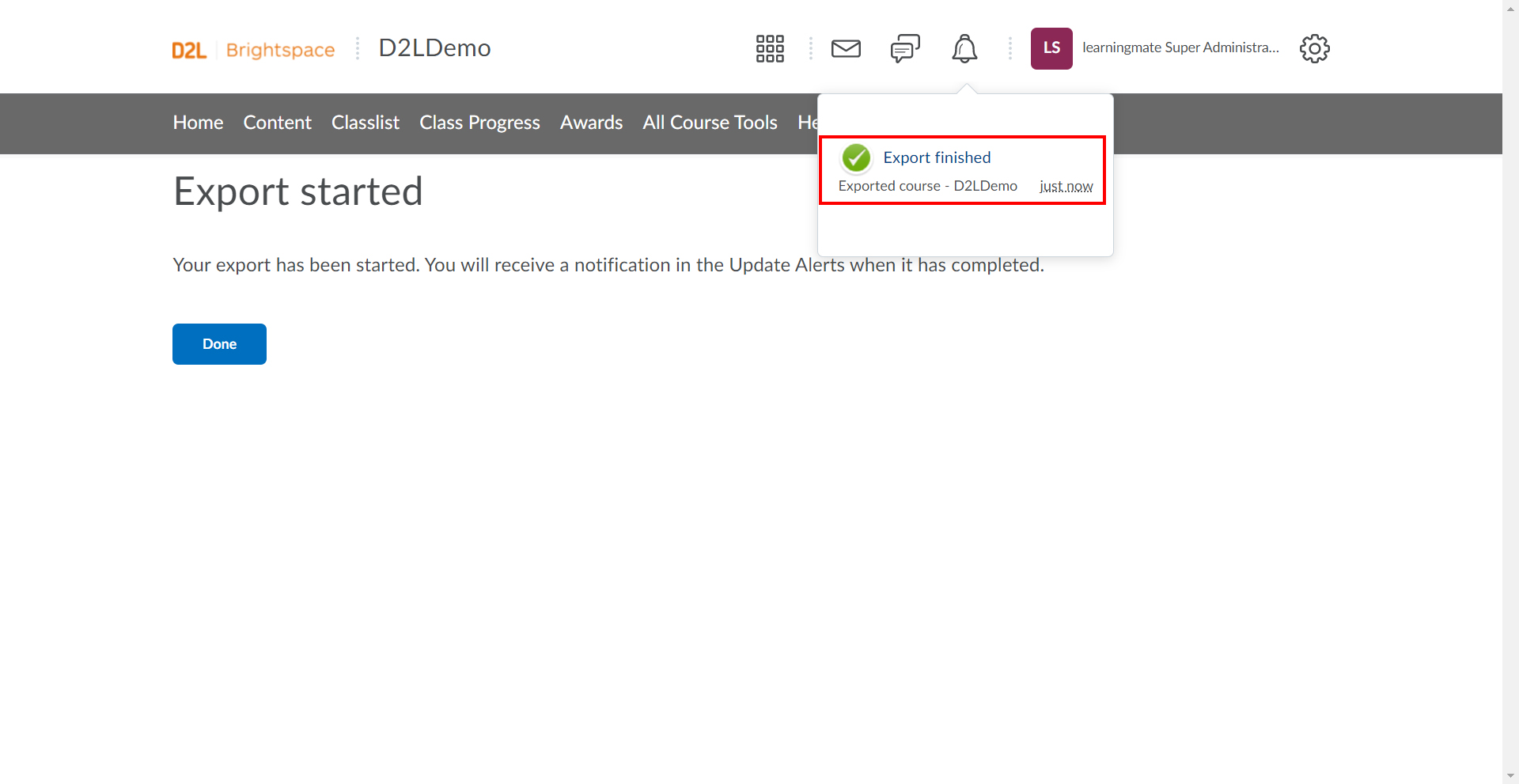1519x784 pixels.
Task: Click the LS user avatar
Action: tap(1051, 48)
